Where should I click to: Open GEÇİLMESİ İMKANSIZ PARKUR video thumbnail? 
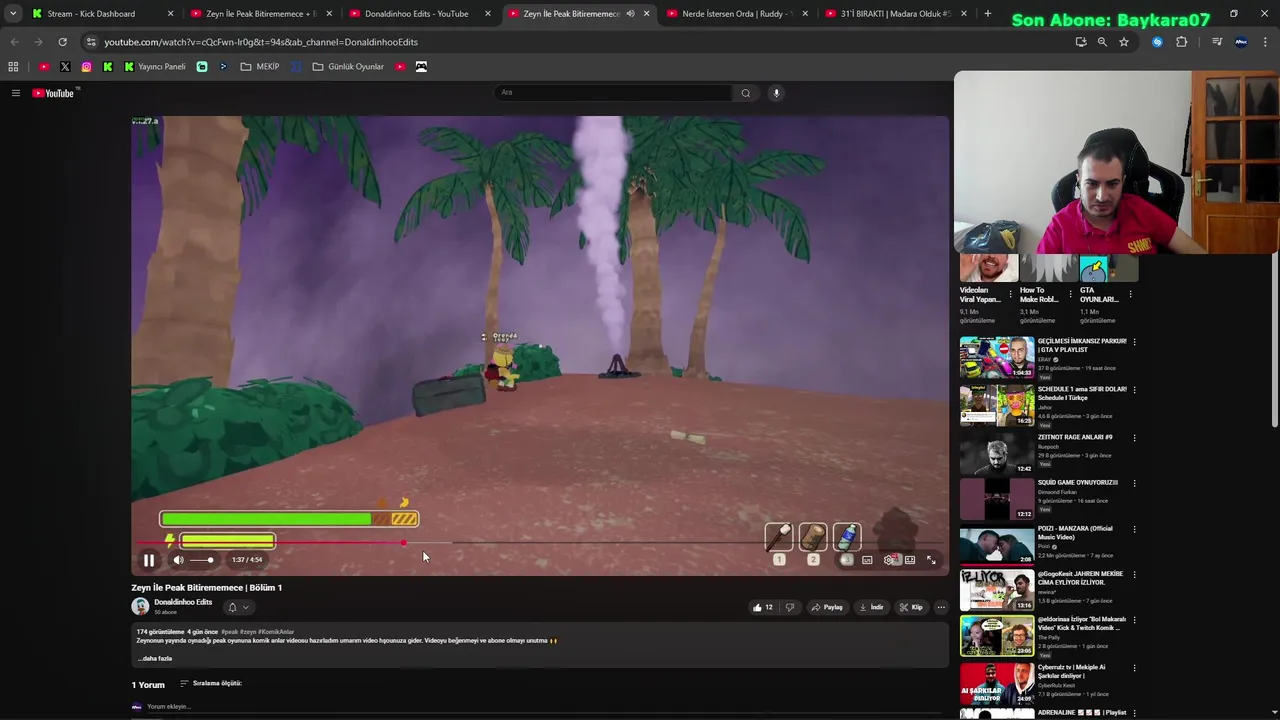(997, 358)
